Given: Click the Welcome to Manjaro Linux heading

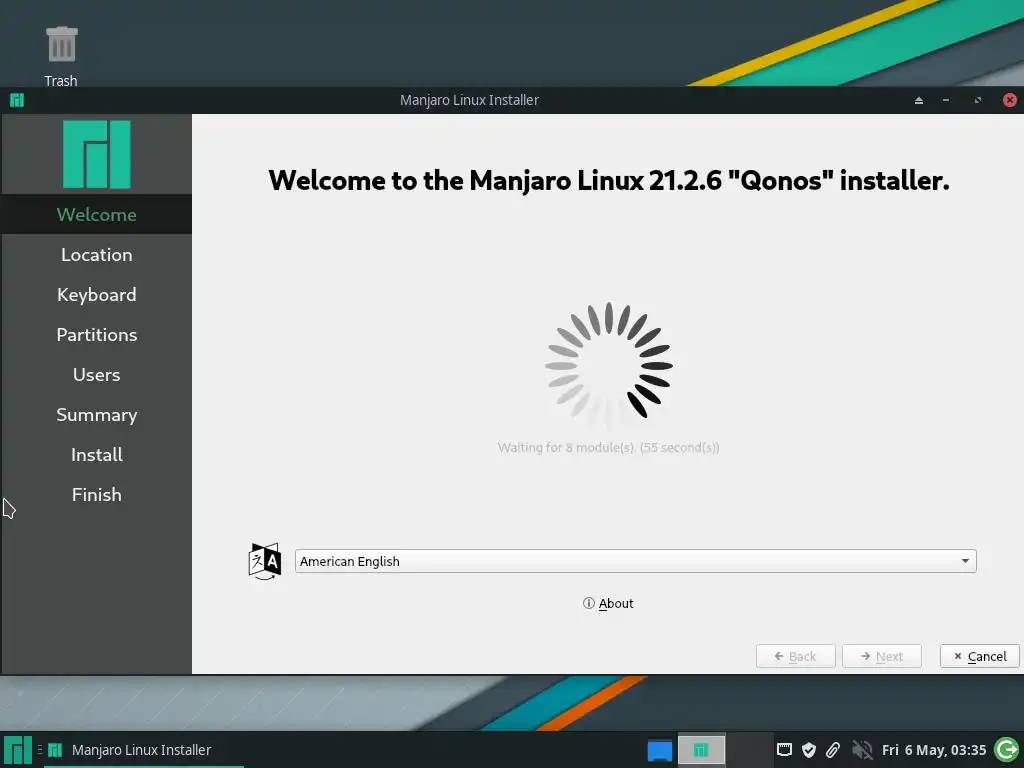Looking at the screenshot, I should (x=609, y=180).
